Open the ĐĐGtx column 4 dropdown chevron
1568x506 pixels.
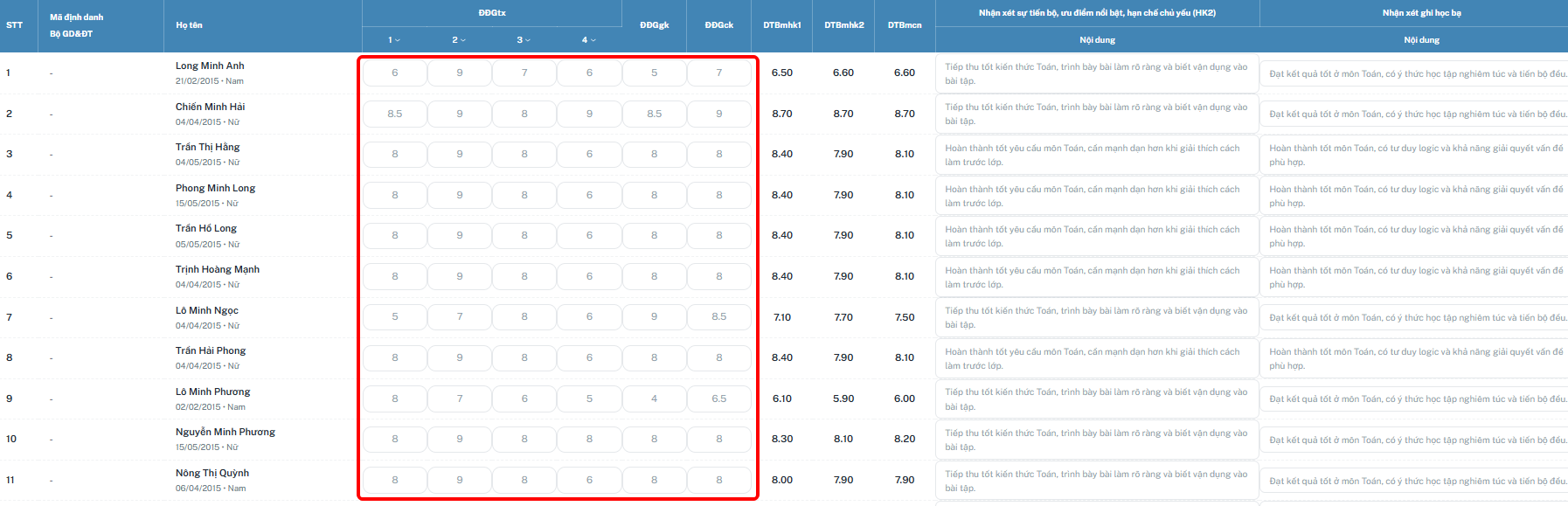(593, 40)
